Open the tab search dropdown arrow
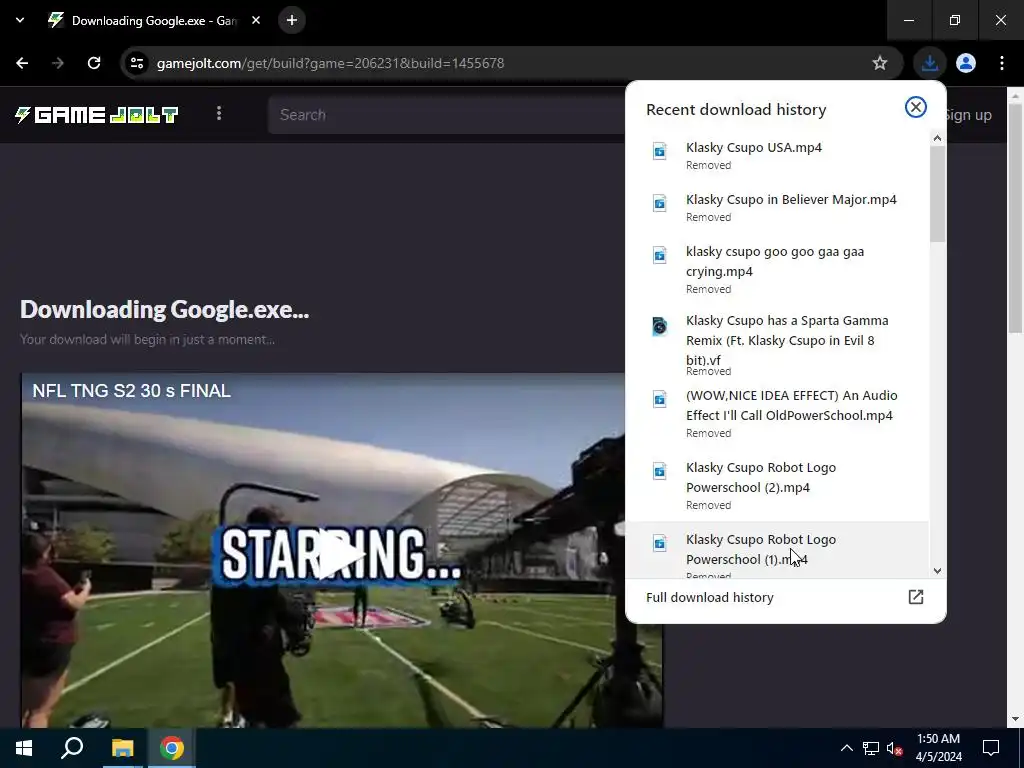The height and width of the screenshot is (768, 1024). [x=20, y=20]
